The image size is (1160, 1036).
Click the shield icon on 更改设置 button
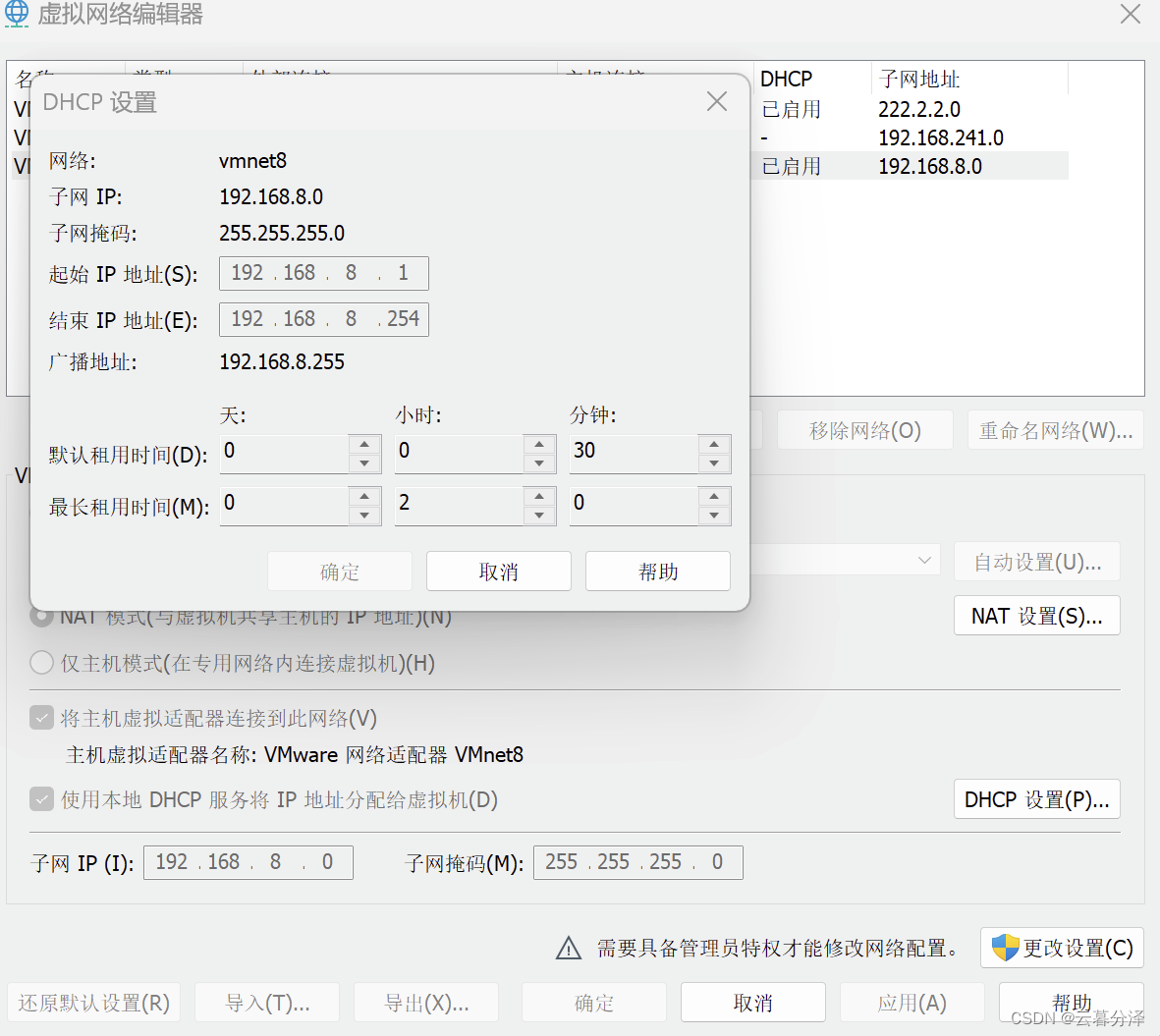point(1005,948)
